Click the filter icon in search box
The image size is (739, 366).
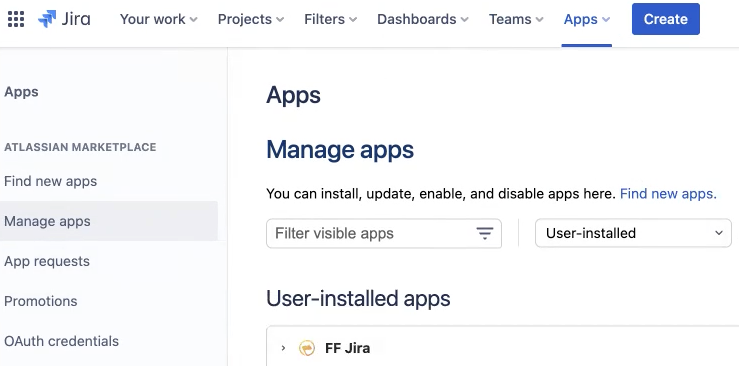tap(484, 233)
